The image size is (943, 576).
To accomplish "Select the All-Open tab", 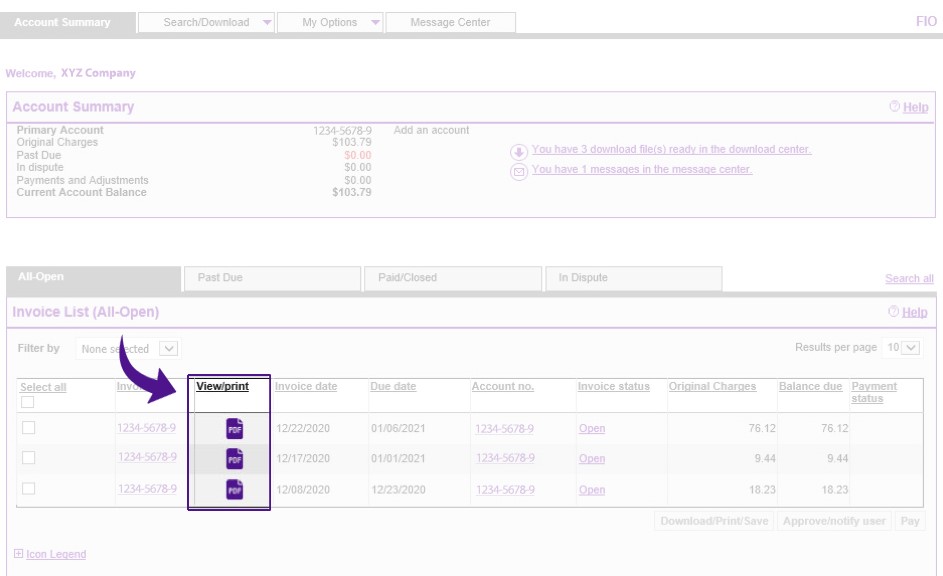I will click(93, 278).
